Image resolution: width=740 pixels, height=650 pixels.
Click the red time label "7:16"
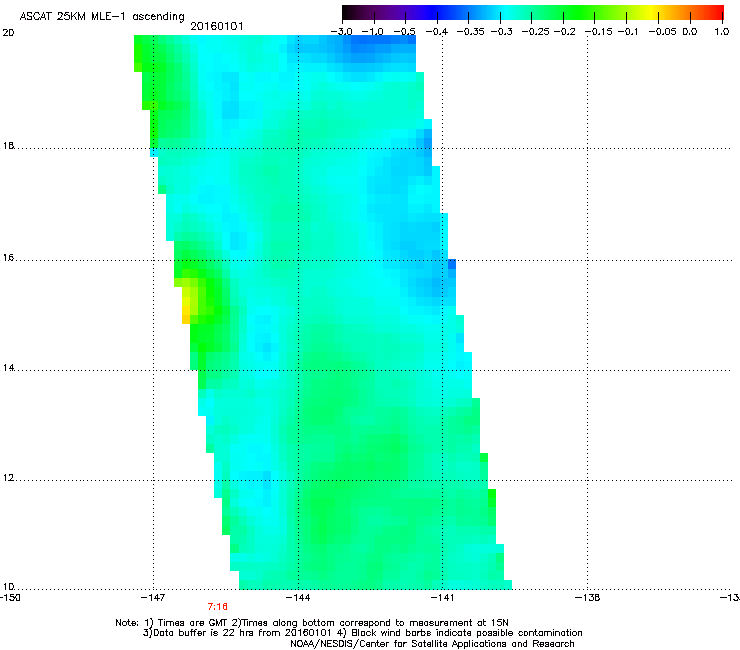218,607
